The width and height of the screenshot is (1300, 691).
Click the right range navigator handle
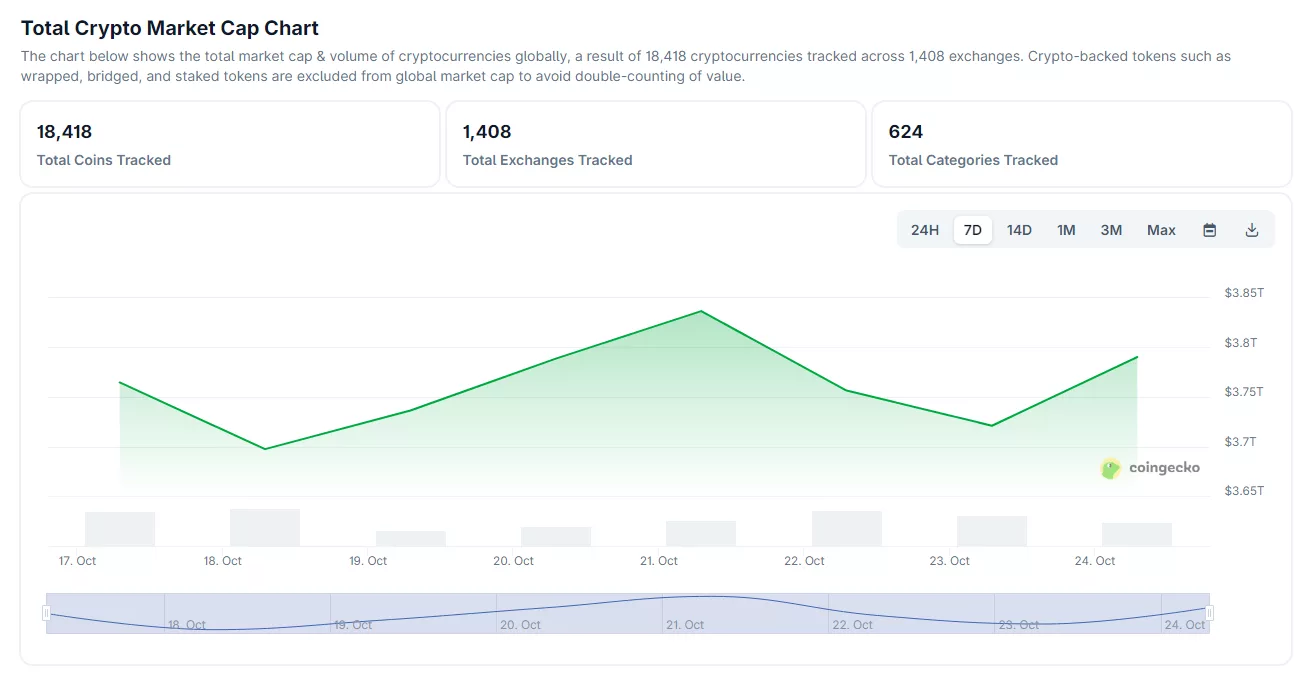(1209, 613)
